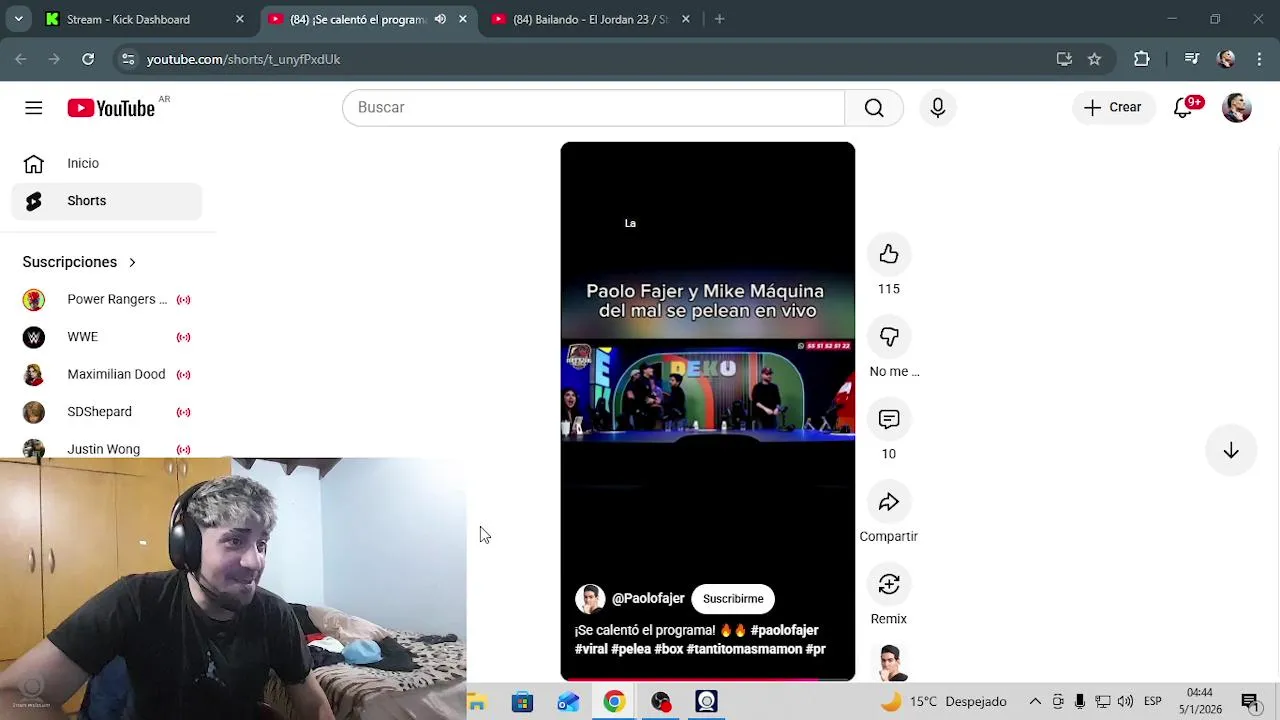Open the tab search dropdown arrow
This screenshot has width=1280, height=720.
pos(18,19)
